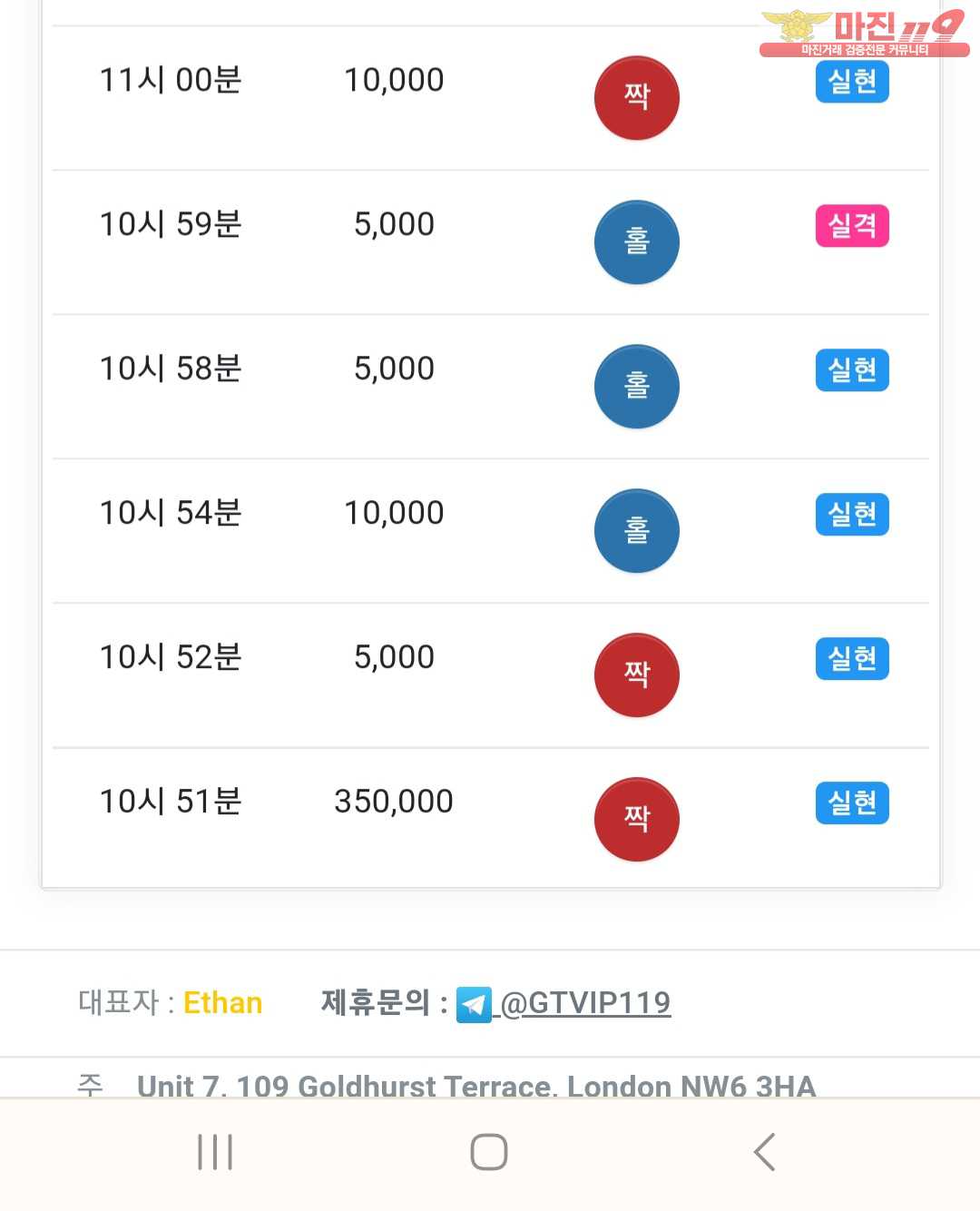980x1211 pixels.
Task: Tap the red 짝 circle for 11시 00분
Action: tap(636, 97)
